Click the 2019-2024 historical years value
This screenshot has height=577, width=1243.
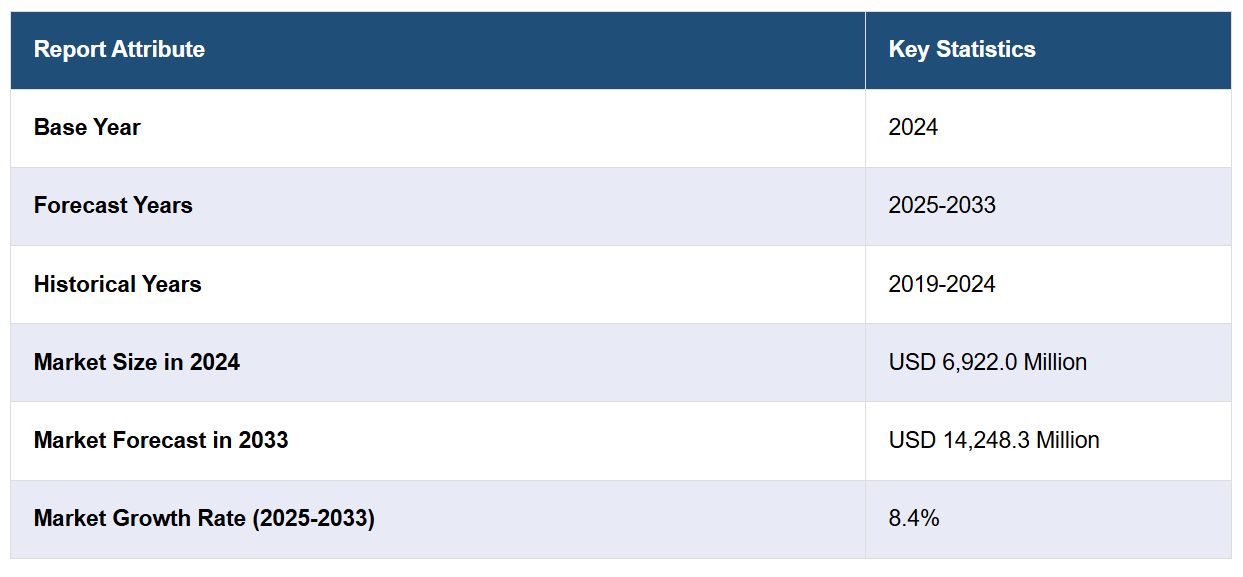pos(942,284)
